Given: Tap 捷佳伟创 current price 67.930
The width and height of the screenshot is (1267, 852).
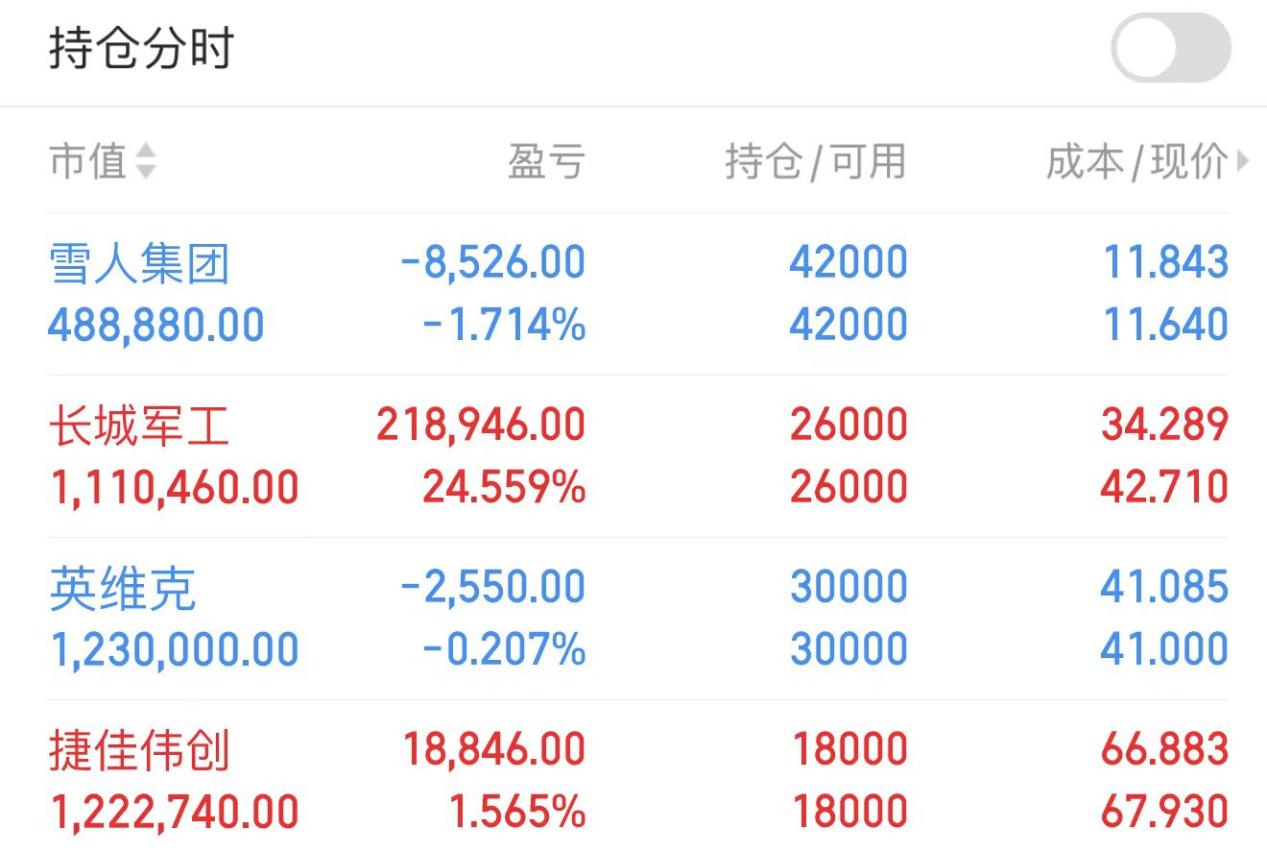Looking at the screenshot, I should [x=1165, y=812].
